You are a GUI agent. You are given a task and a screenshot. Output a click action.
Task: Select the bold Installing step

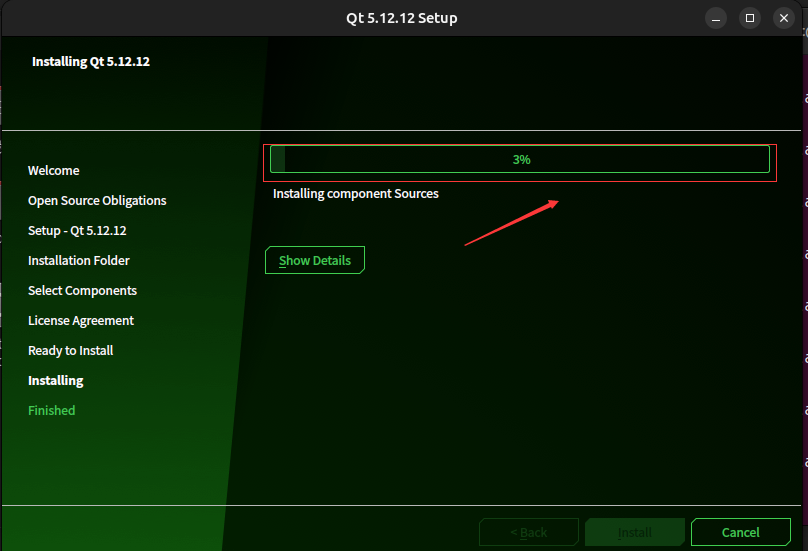56,380
